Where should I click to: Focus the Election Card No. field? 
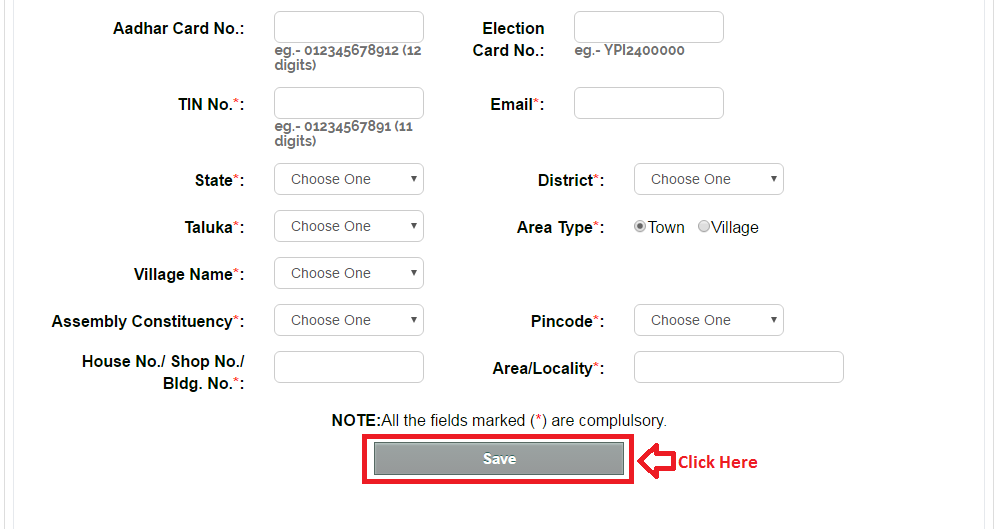648,27
